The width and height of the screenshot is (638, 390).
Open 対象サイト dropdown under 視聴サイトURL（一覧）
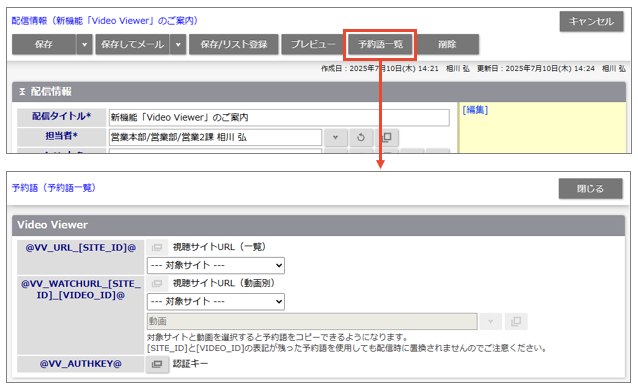pos(216,265)
